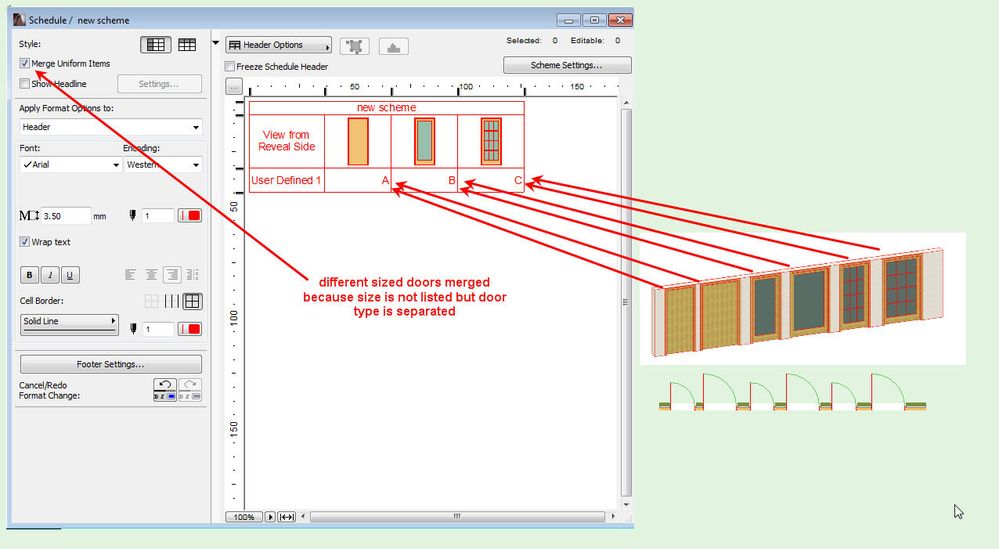999x549 pixels.
Task: Toggle the Wrap text checkbox
Action: [x=24, y=241]
